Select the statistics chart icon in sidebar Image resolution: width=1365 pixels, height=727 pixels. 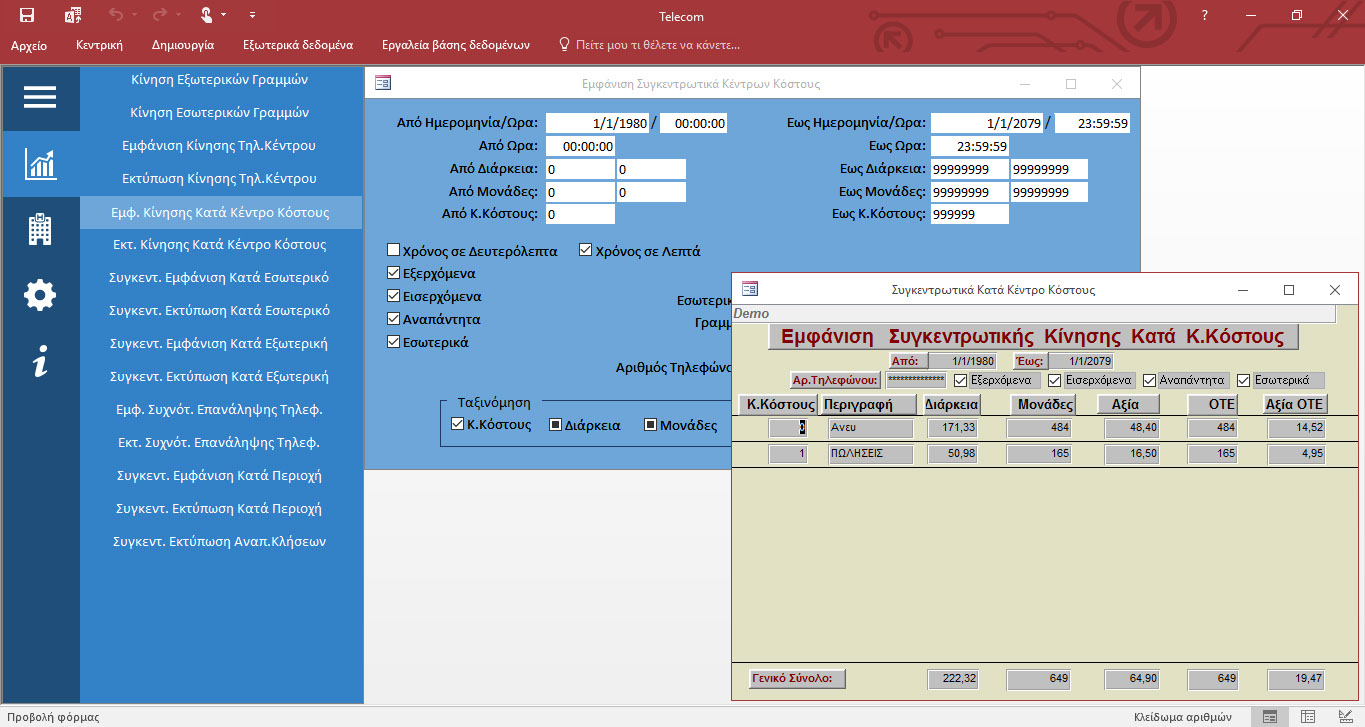(40, 164)
